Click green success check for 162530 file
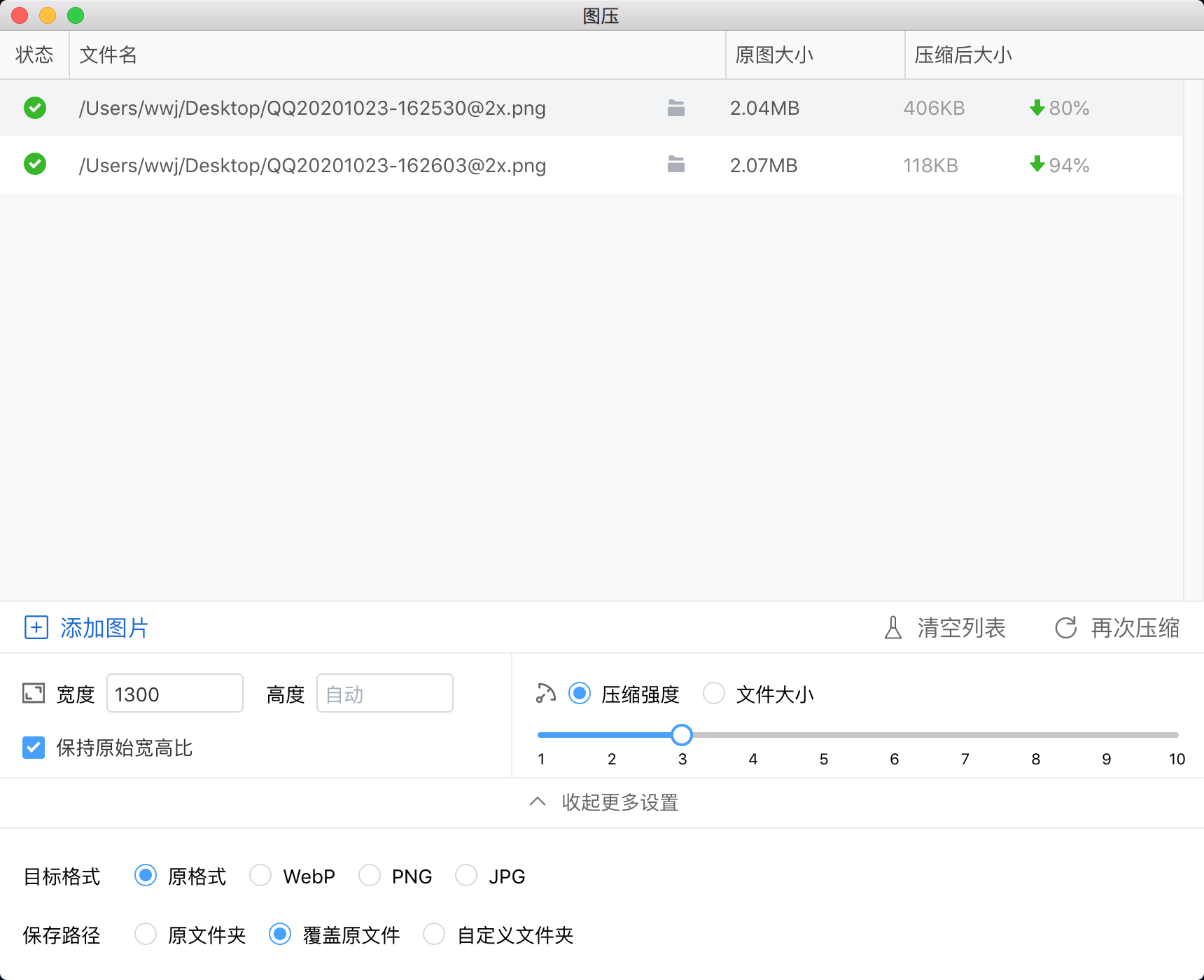1204x980 pixels. [35, 108]
